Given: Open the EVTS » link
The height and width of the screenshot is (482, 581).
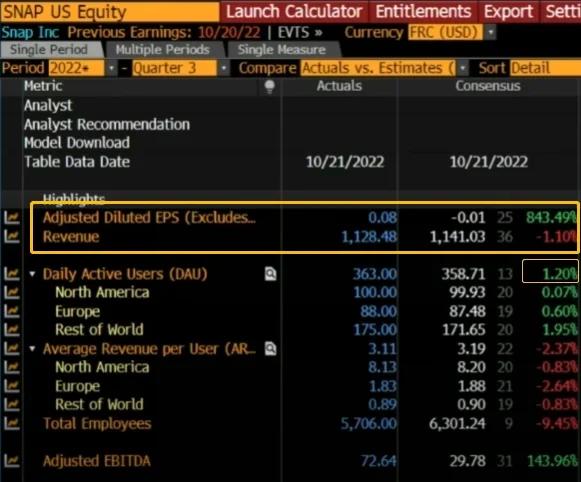Looking at the screenshot, I should pos(300,33).
